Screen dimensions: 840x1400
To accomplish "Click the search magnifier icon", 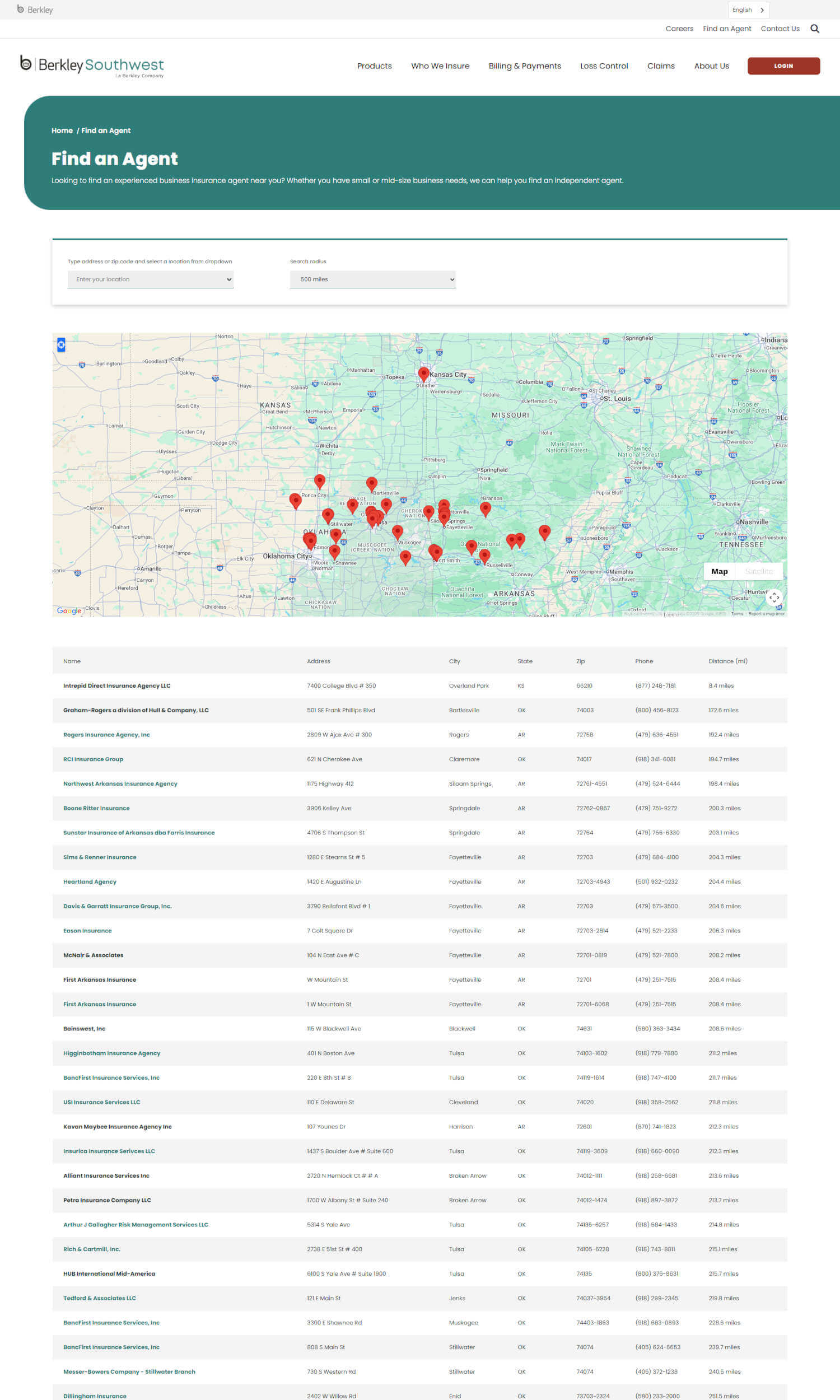I will point(815,29).
